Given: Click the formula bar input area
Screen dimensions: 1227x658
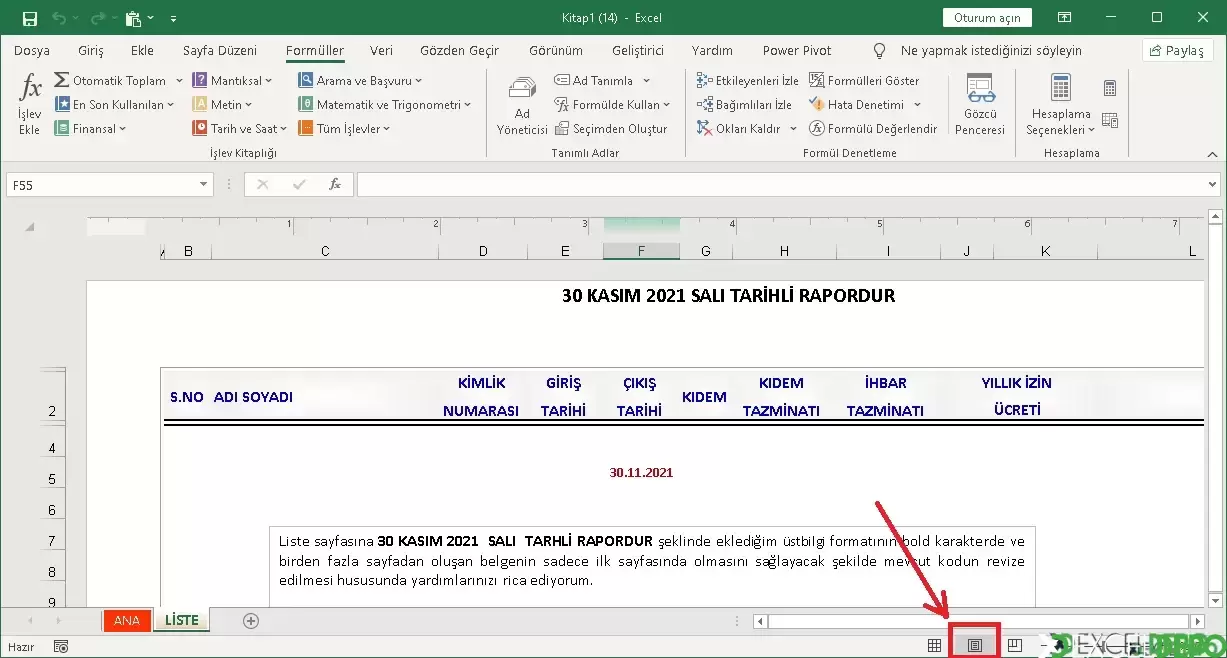Looking at the screenshot, I should tap(780, 185).
